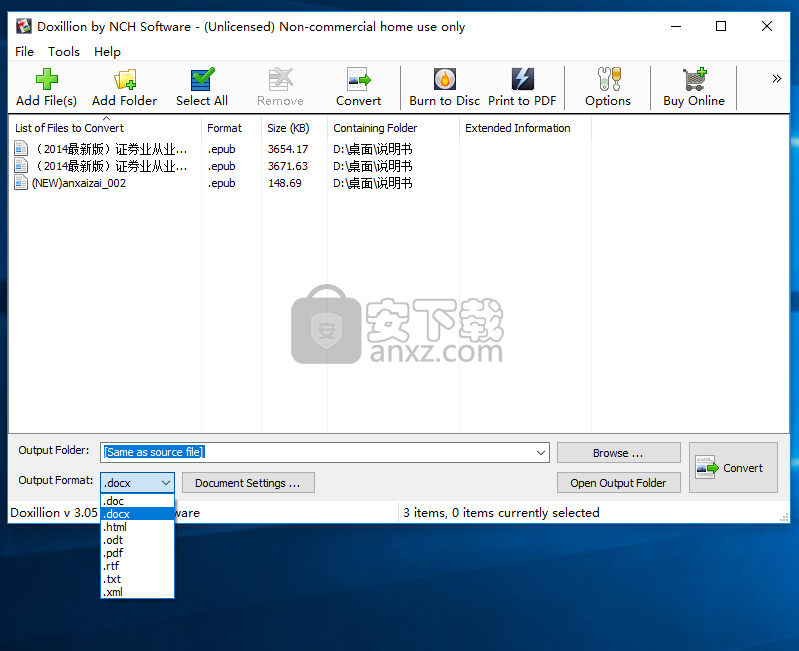Click the Buy Online cart icon
The image size is (799, 651).
tap(694, 79)
